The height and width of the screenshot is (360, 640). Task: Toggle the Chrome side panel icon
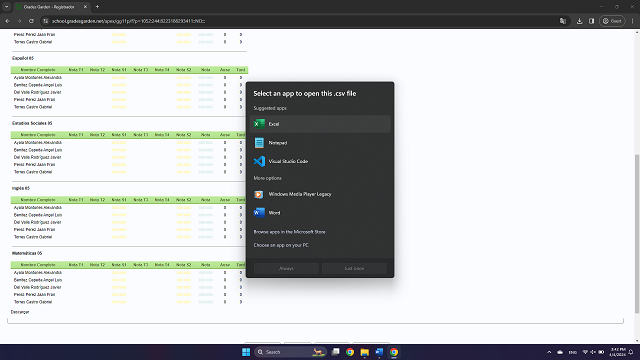pyautogui.click(x=591, y=21)
